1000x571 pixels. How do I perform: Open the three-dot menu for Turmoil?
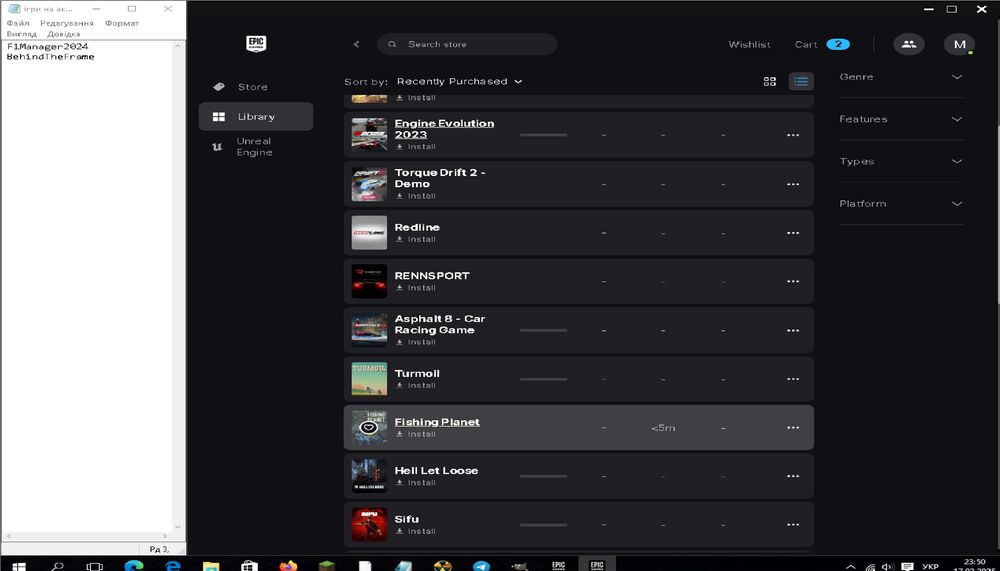coord(793,379)
